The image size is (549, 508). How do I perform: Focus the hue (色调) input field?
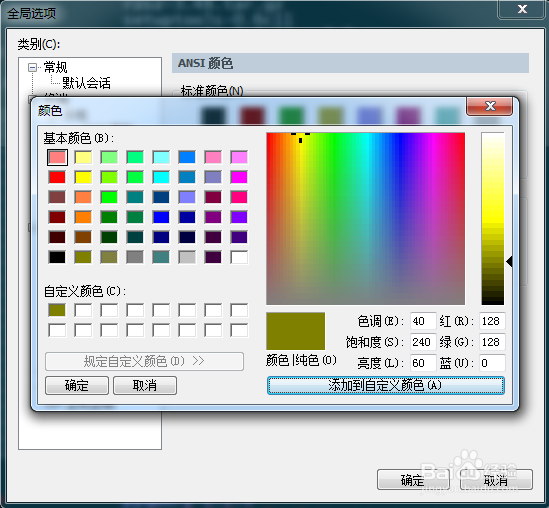coord(423,321)
